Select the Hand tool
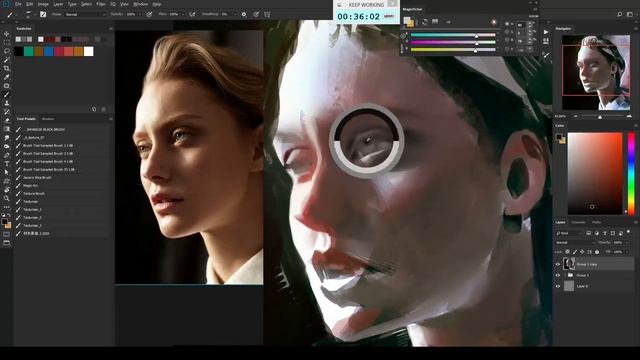Viewport: 640px width, 360px height. click(7, 189)
